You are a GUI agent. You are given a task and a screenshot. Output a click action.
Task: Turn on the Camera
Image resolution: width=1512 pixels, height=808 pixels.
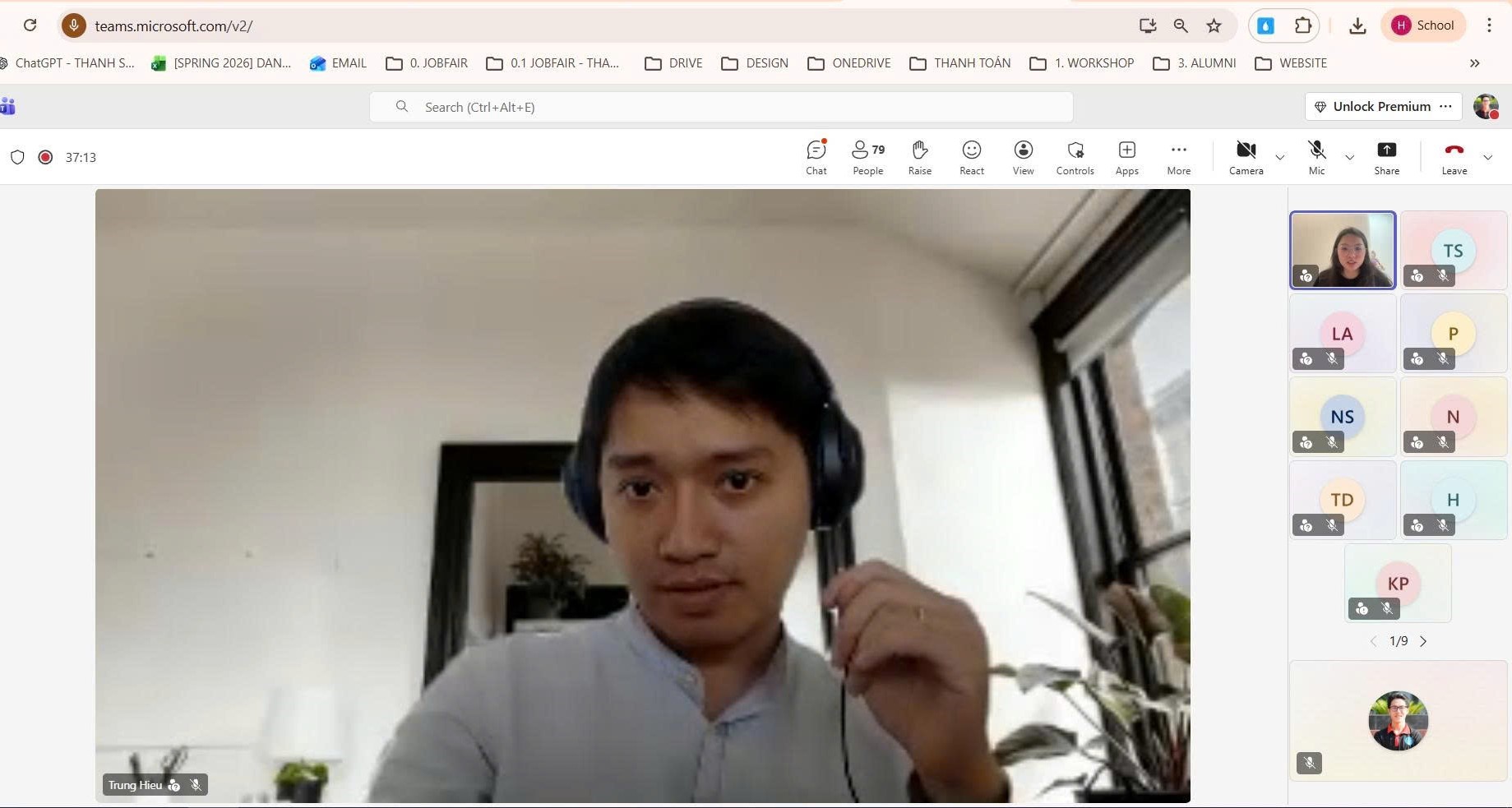point(1246,157)
